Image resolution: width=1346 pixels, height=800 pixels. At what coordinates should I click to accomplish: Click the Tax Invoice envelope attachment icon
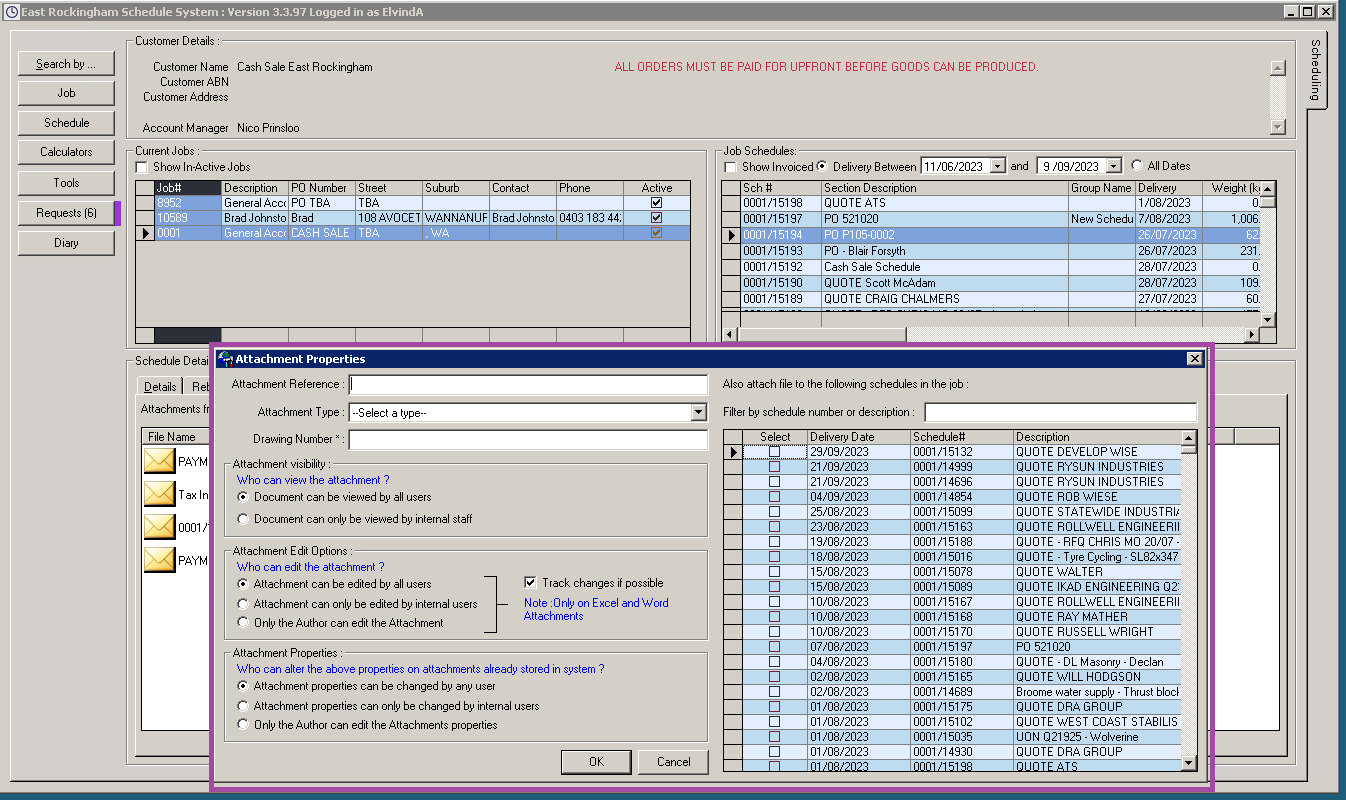(x=160, y=493)
